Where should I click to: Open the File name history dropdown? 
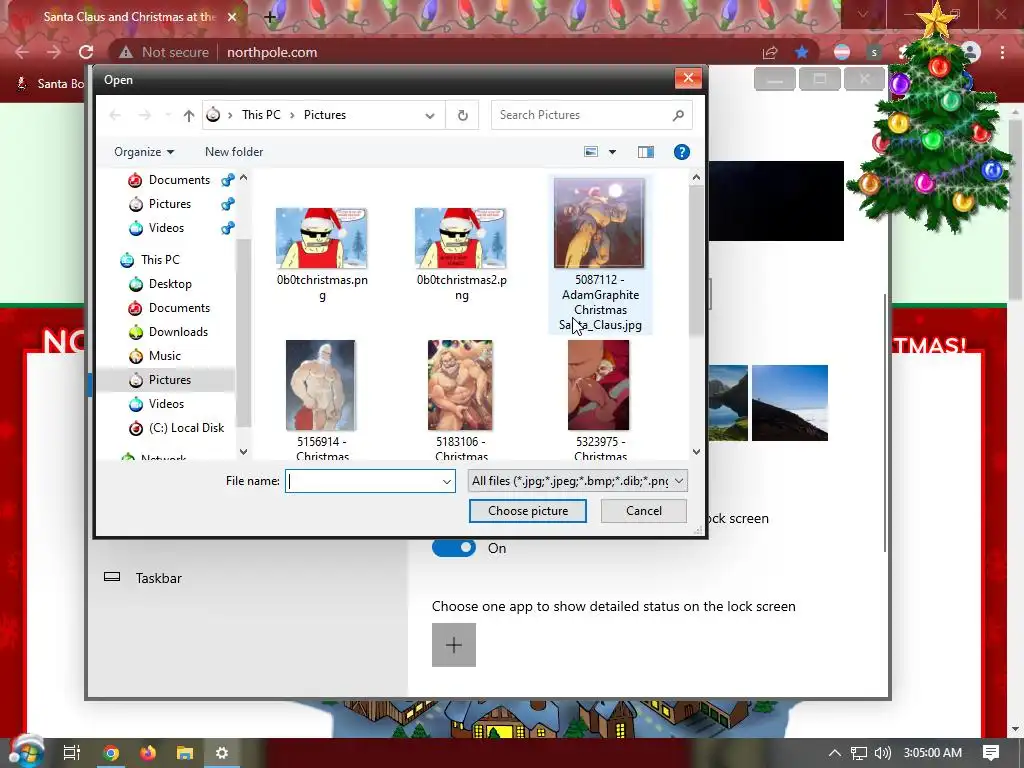pyautogui.click(x=447, y=481)
